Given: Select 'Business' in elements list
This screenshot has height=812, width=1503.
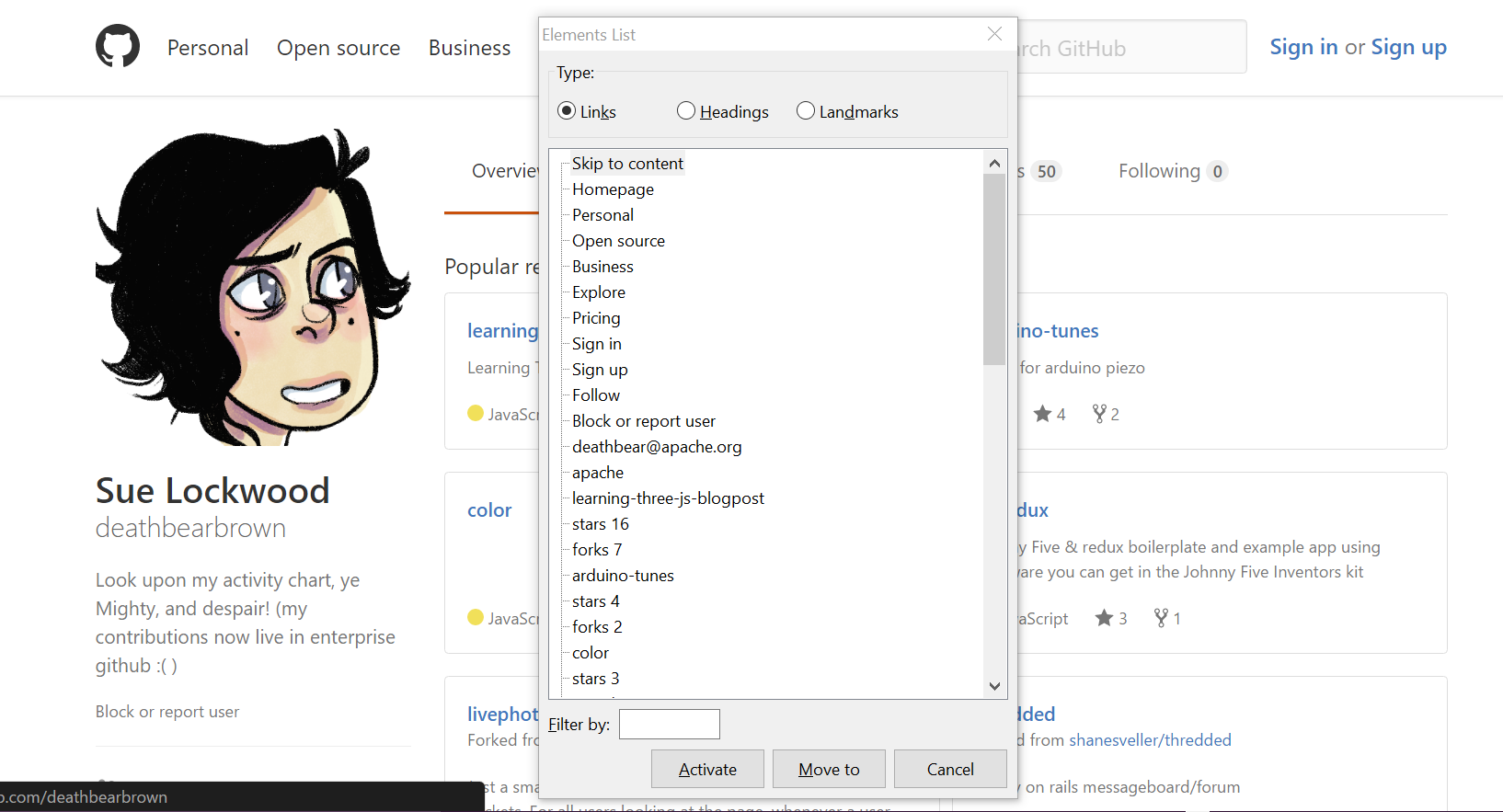Looking at the screenshot, I should coord(602,267).
